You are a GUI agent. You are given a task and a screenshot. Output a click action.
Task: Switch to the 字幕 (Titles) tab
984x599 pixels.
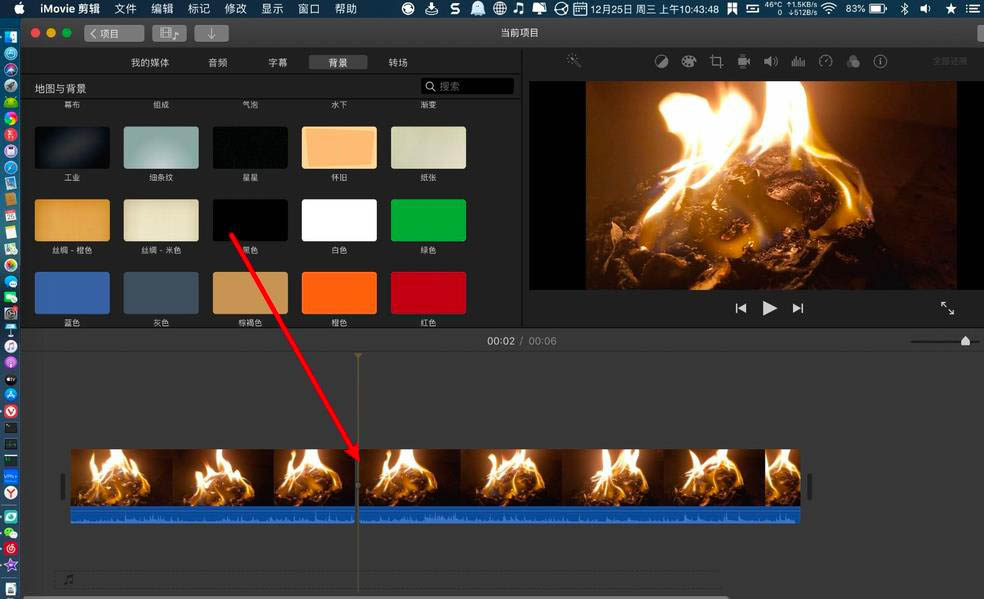click(278, 62)
